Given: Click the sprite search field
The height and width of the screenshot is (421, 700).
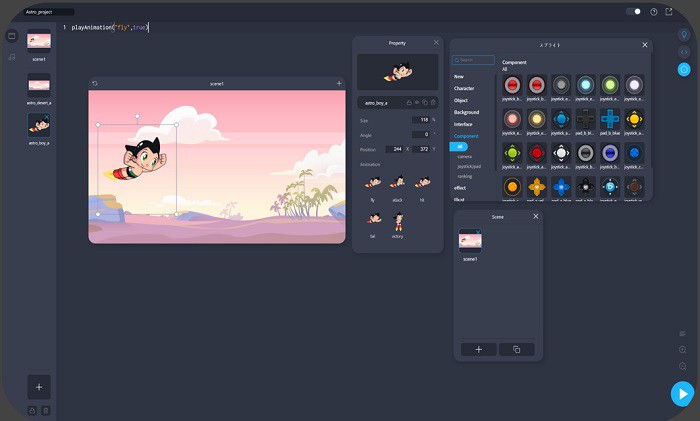Looking at the screenshot, I should [x=474, y=60].
